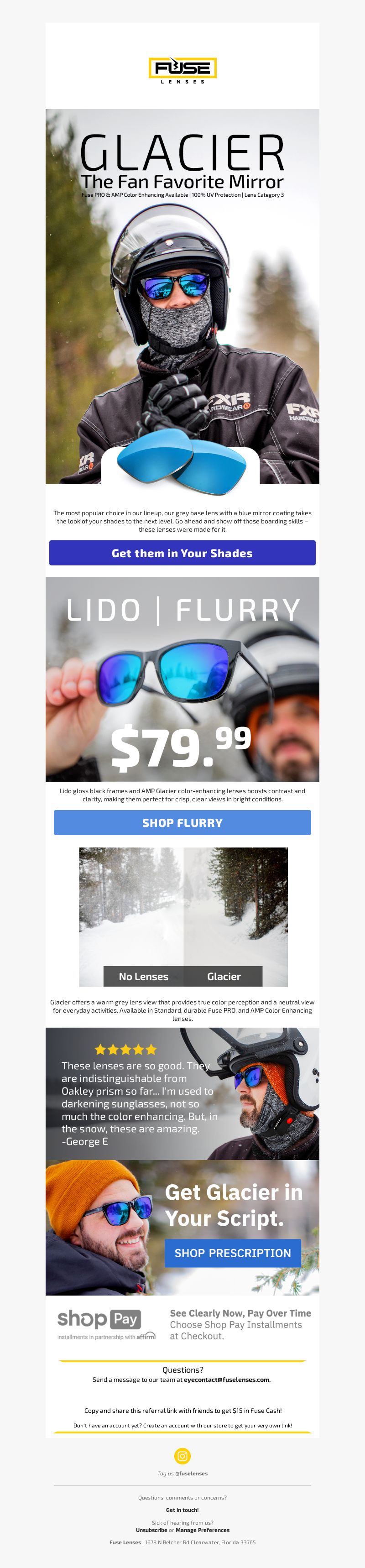Click the five-star rating in review
The width and height of the screenshot is (365, 1568).
click(126, 1050)
